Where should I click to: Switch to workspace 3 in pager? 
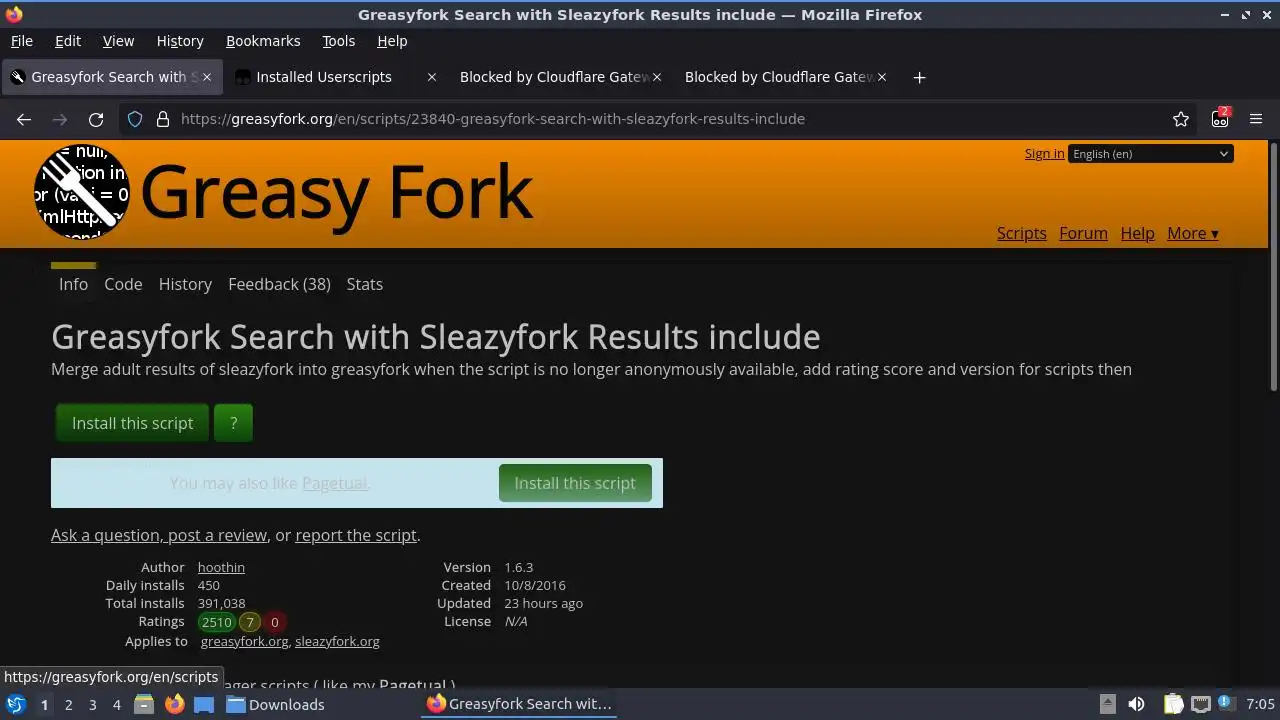pos(92,705)
